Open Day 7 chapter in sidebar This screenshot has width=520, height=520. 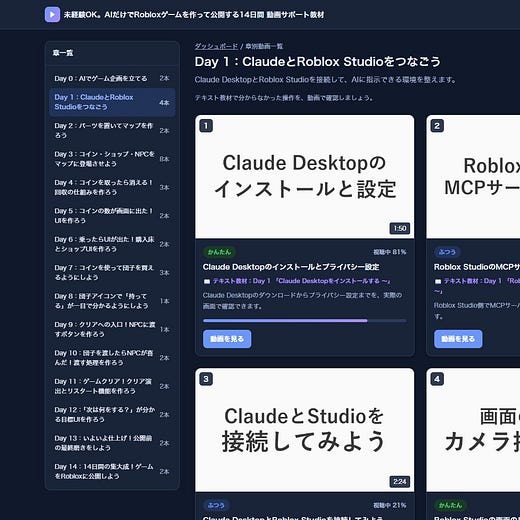pos(112,272)
